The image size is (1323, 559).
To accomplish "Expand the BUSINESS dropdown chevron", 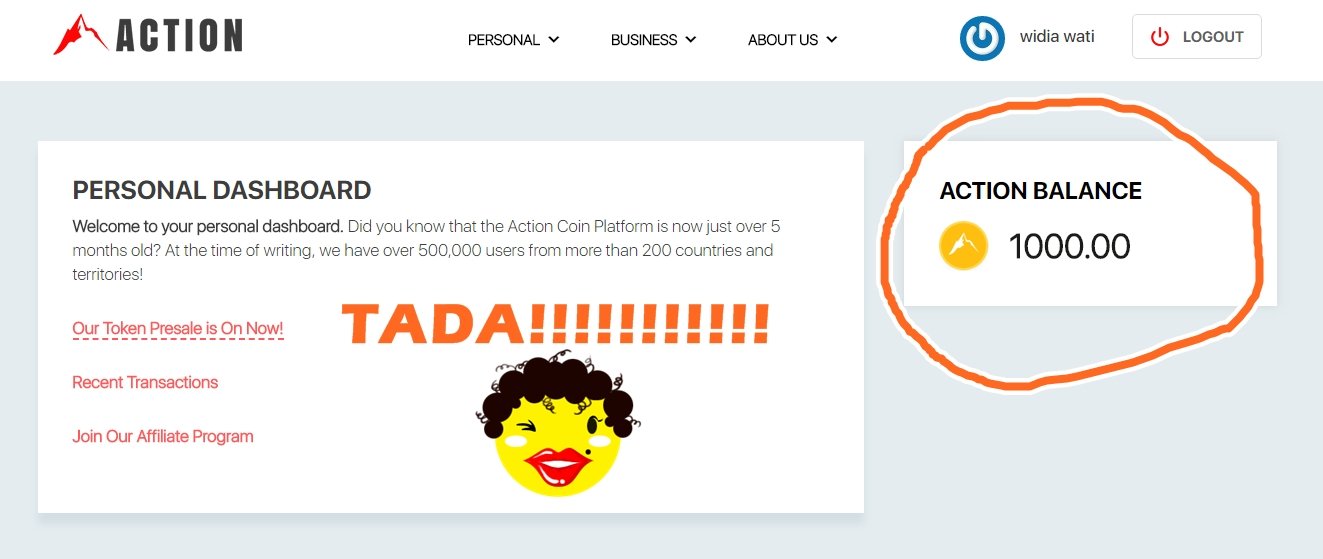I will (x=691, y=40).
